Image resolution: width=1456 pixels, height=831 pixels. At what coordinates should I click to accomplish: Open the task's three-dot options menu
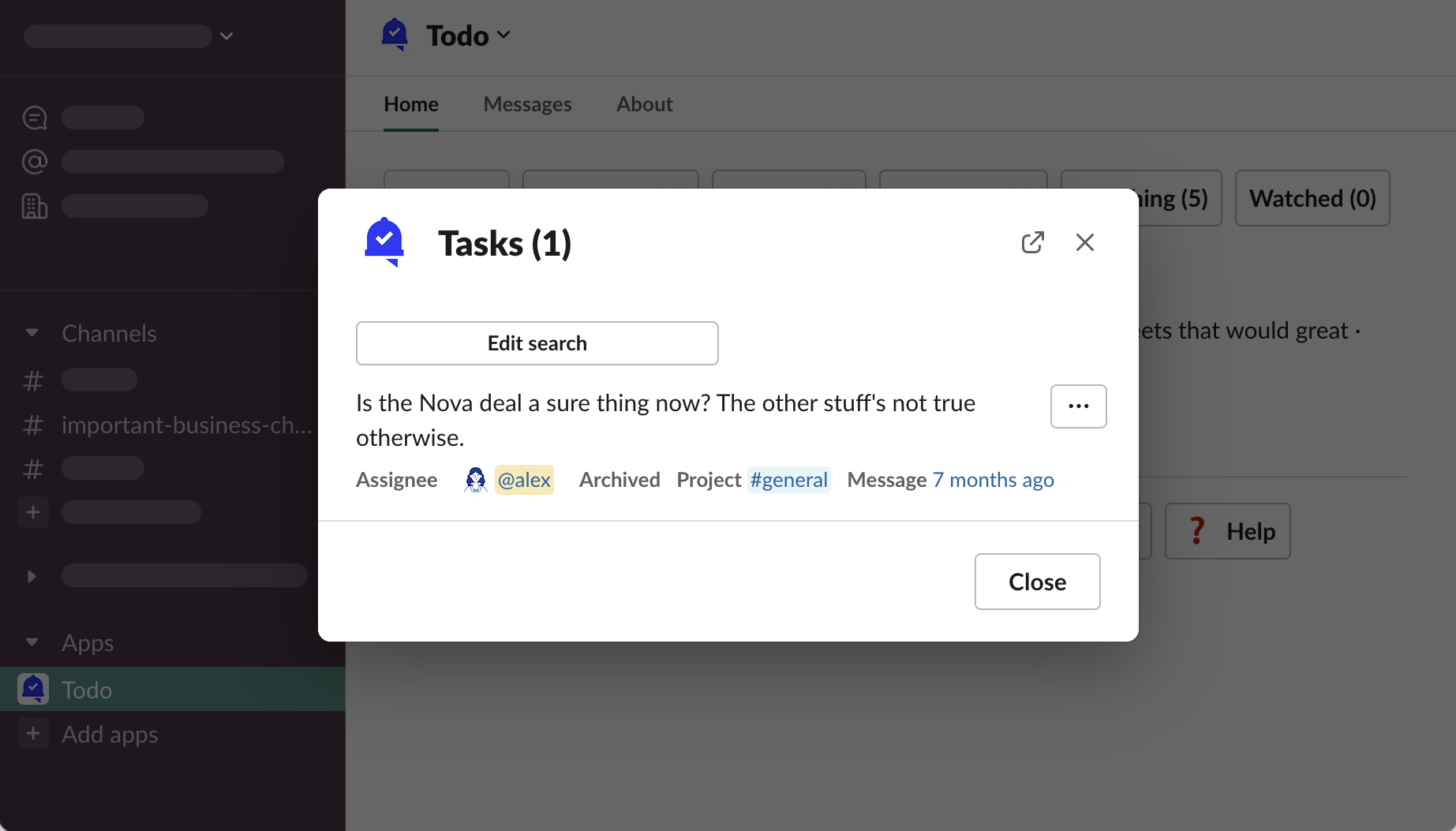1078,406
